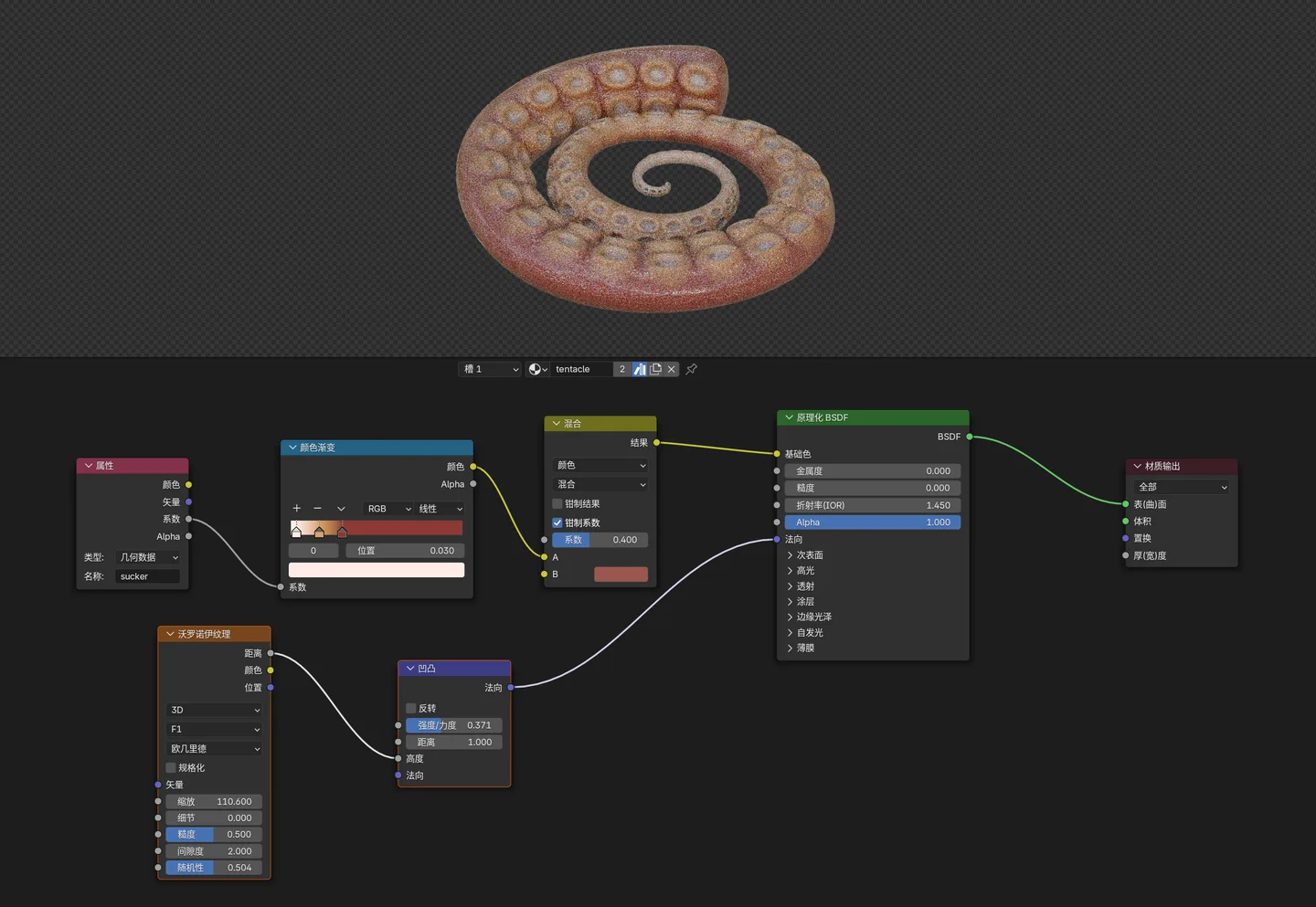
Task: Click the BSDF output socket on 原理化 BSDF
Action: tap(970, 437)
